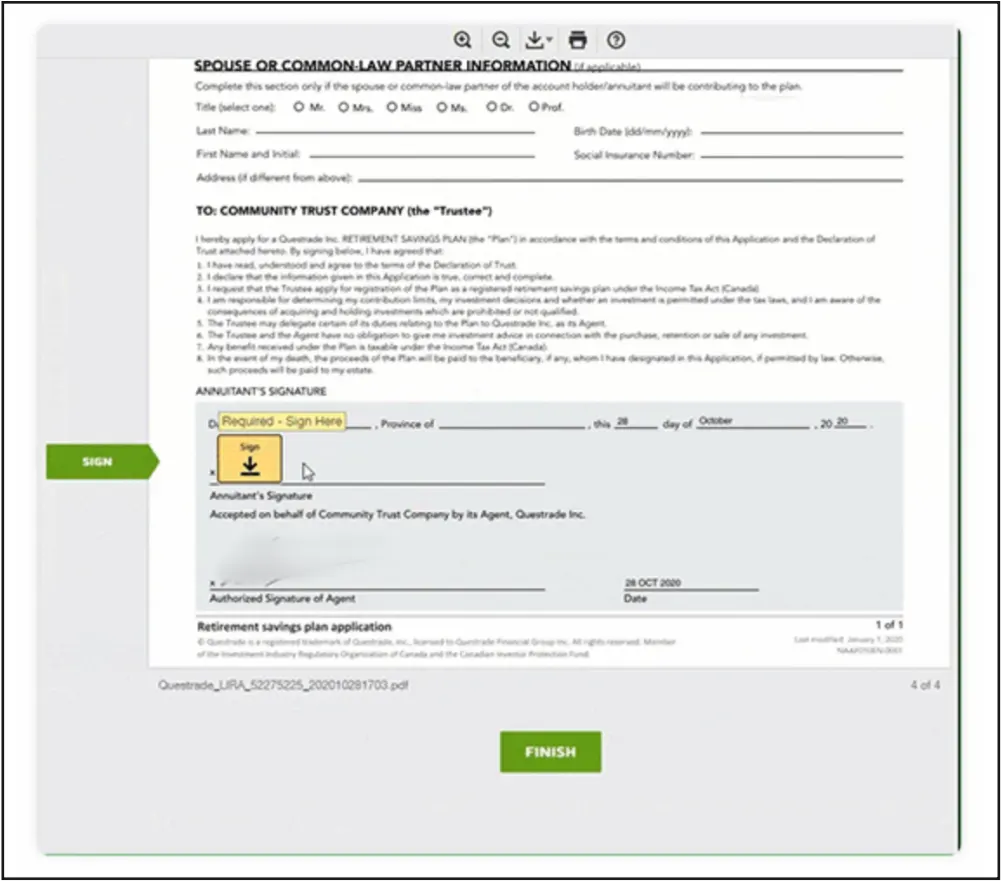Click the '28 OCT 2020' date value
This screenshot has width=1001, height=881.
[x=652, y=583]
